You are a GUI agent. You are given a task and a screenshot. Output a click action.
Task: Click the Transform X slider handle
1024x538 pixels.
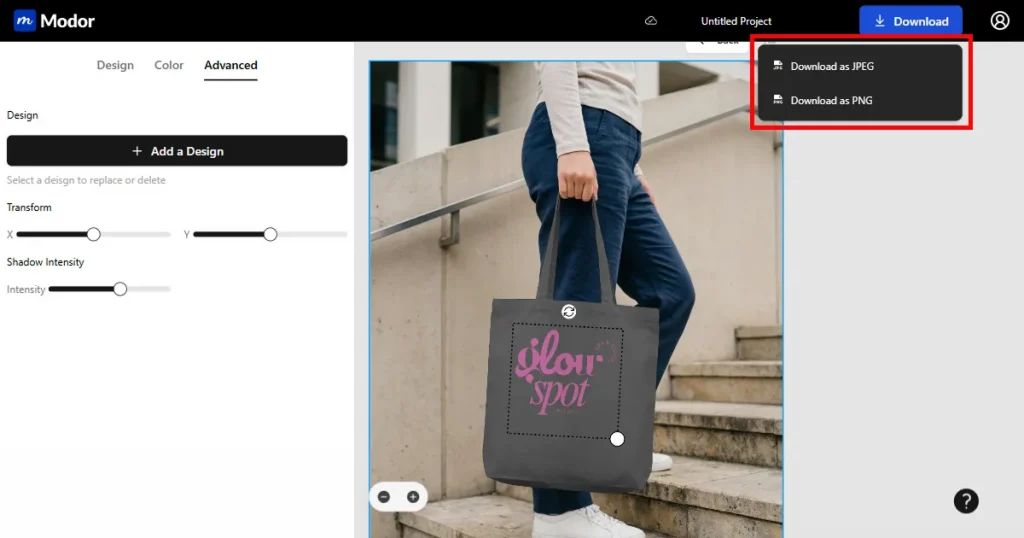click(93, 234)
